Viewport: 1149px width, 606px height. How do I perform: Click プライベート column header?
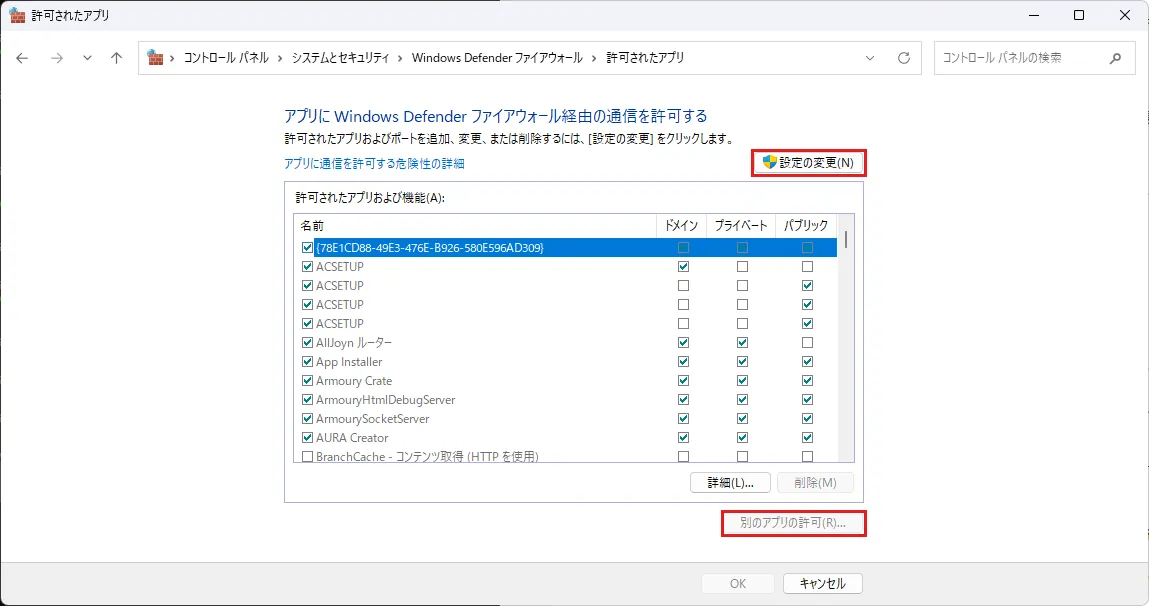click(741, 226)
